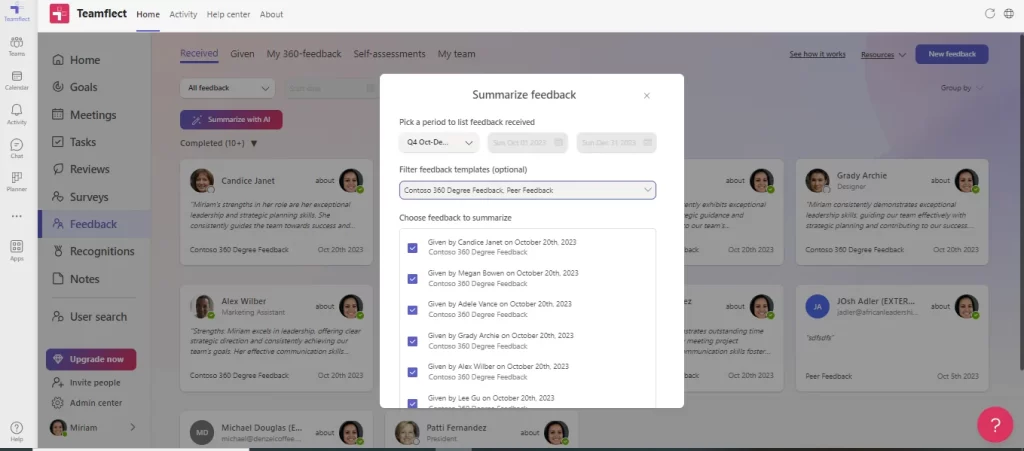The height and width of the screenshot is (451, 1024).
Task: Click Summarize with AI button
Action: coord(231,119)
